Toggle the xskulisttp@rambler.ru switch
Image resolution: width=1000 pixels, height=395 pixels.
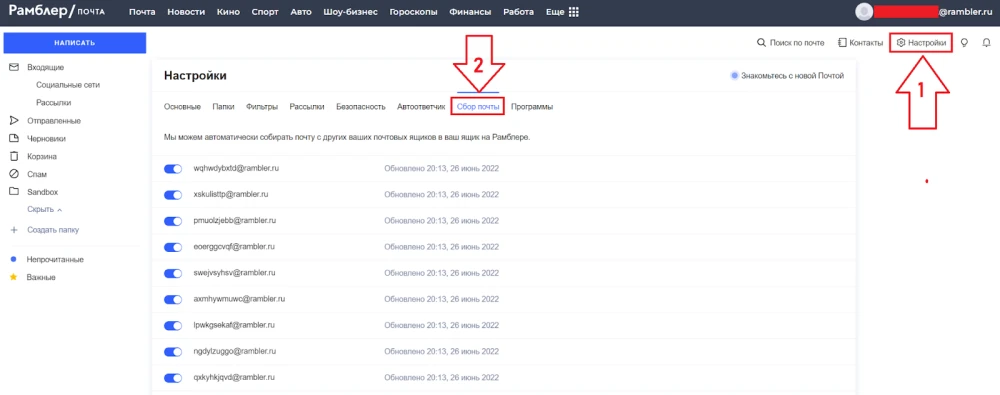point(173,195)
